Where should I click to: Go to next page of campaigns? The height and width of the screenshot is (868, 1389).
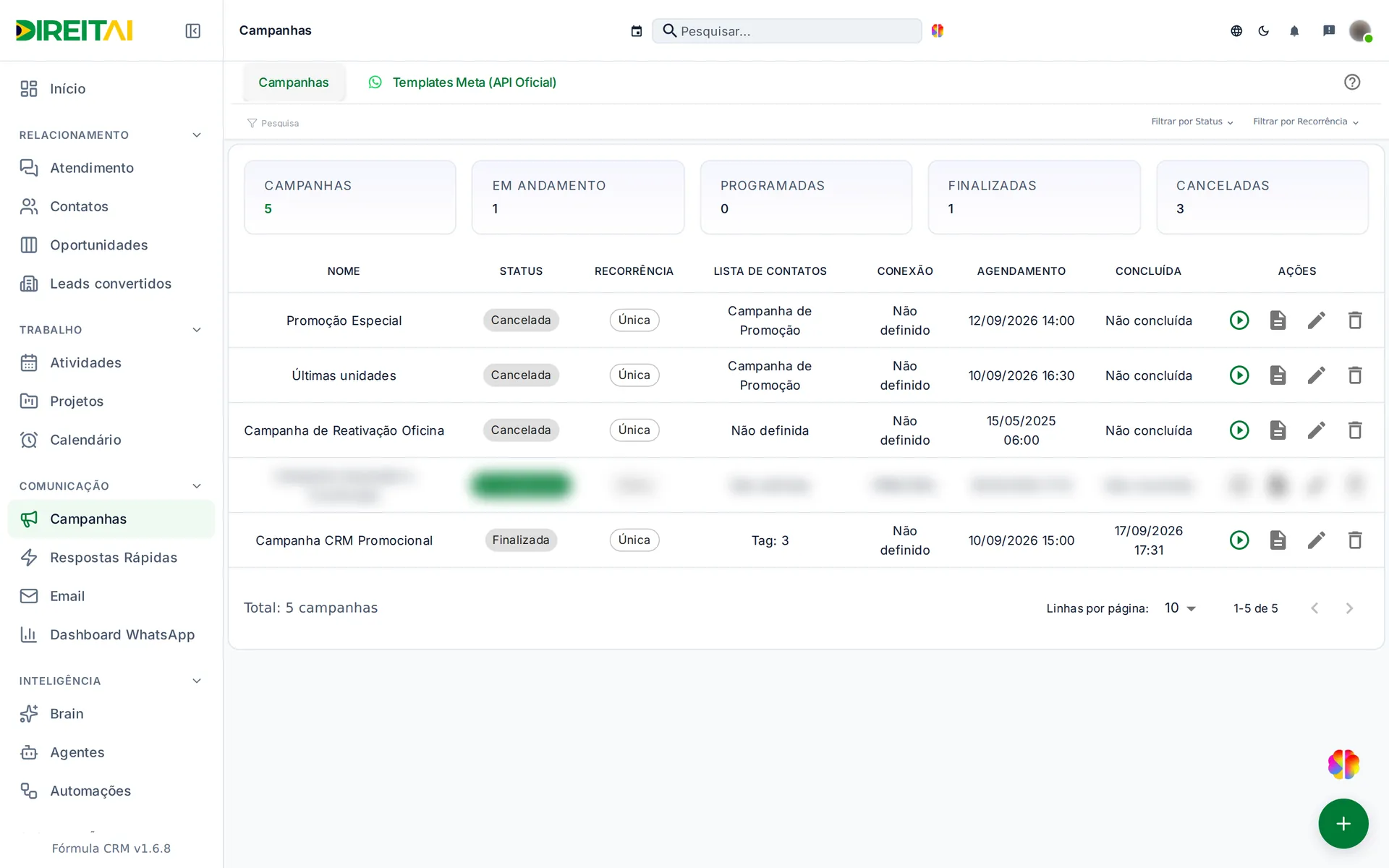[x=1349, y=608]
